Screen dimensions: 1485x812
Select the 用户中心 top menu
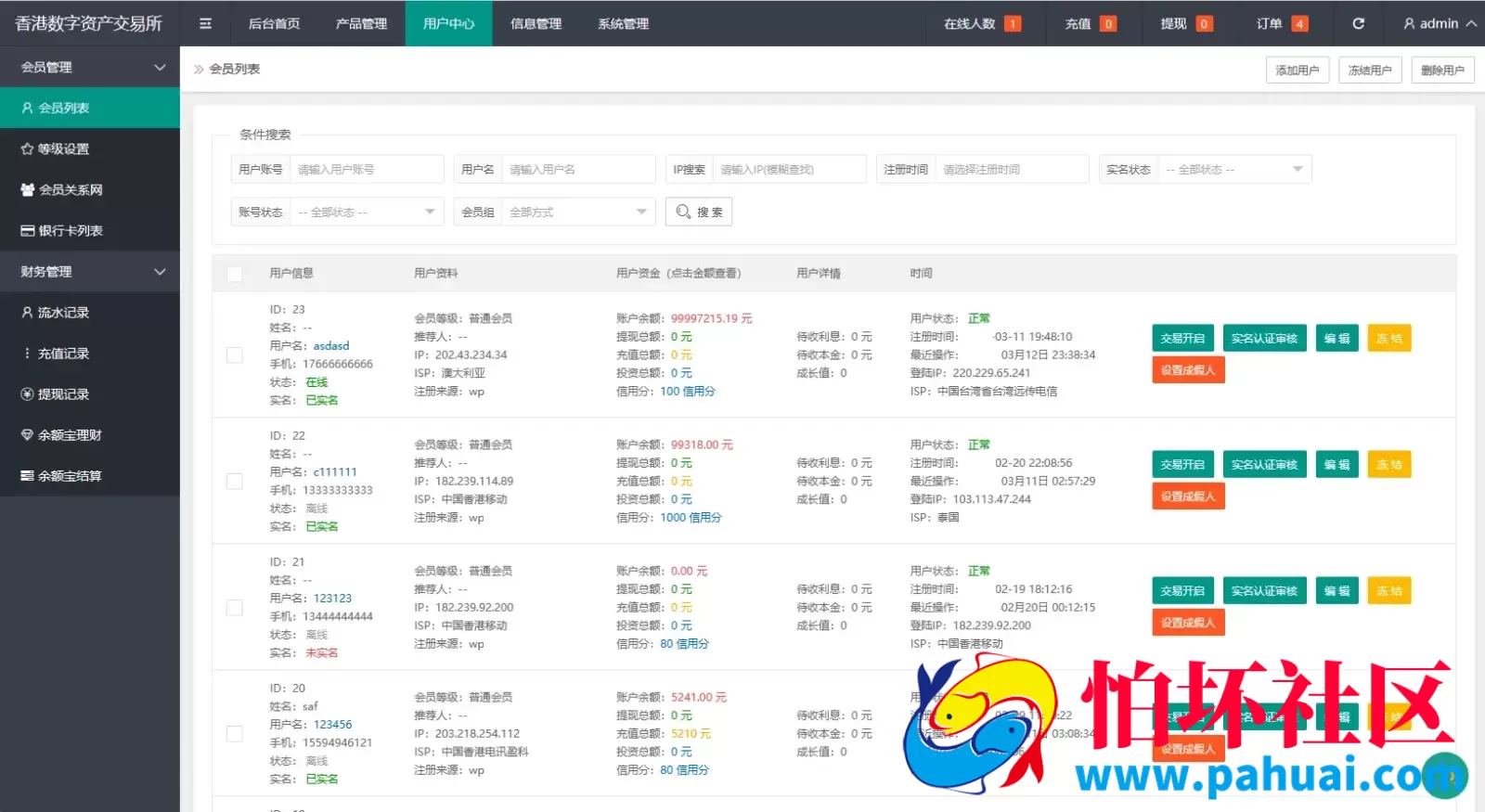(x=448, y=23)
